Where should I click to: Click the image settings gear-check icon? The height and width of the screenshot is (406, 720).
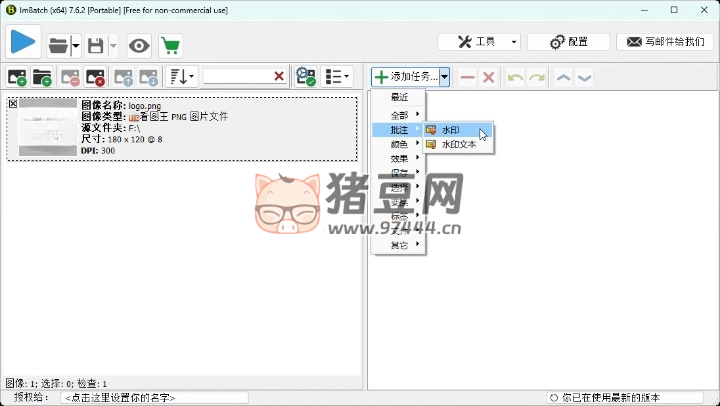[305, 77]
